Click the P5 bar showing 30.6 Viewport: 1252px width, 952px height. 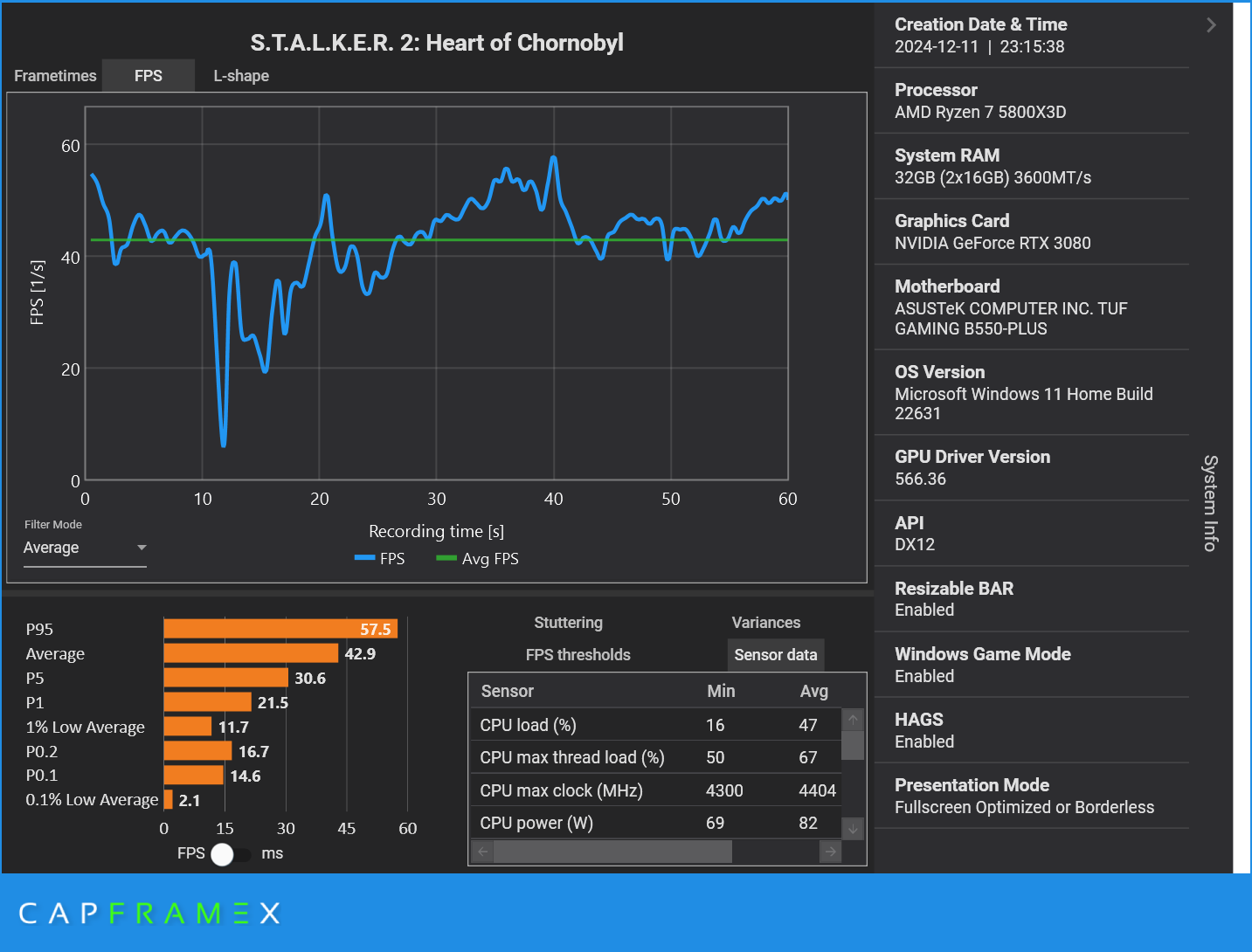[225, 678]
